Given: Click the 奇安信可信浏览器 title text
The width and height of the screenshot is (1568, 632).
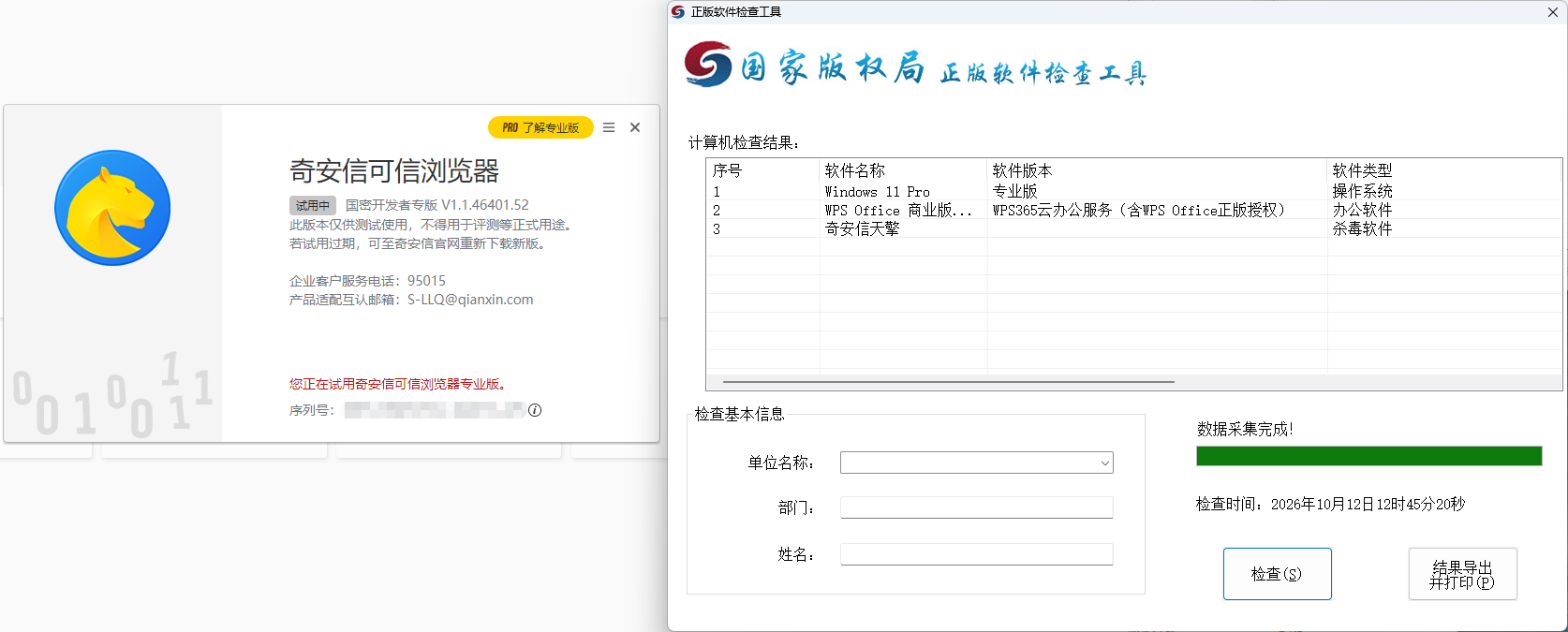Looking at the screenshot, I should 394,171.
